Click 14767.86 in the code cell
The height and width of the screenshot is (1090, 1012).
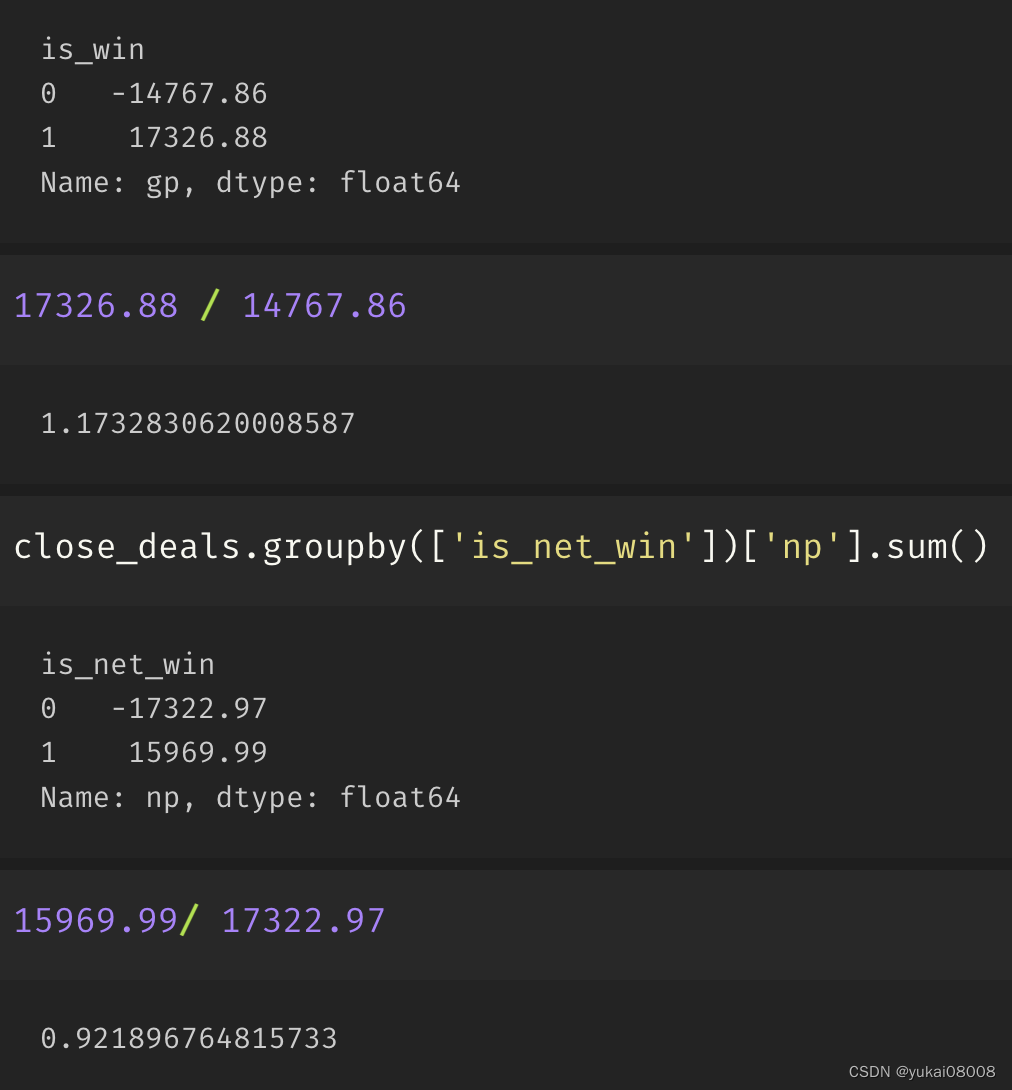[x=324, y=306]
